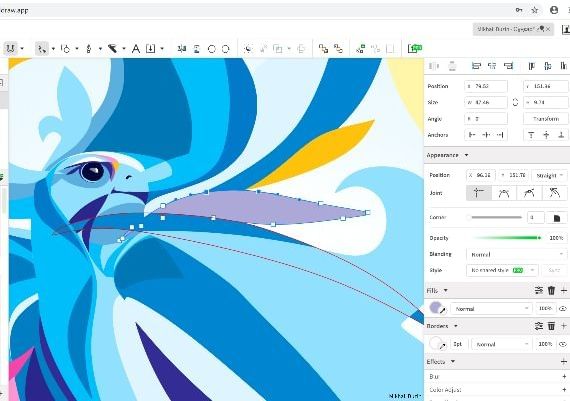
Task: Click the Width size field
Action: 486,103
